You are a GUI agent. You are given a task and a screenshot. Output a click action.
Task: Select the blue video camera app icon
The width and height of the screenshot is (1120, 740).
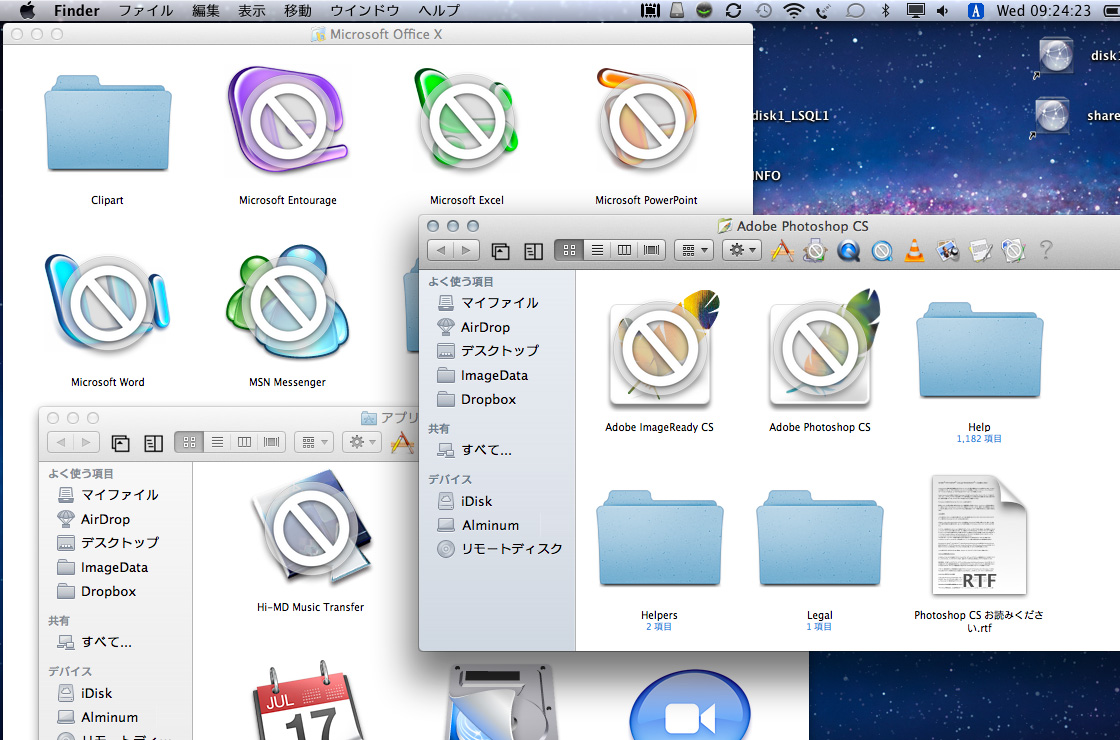click(x=691, y=706)
